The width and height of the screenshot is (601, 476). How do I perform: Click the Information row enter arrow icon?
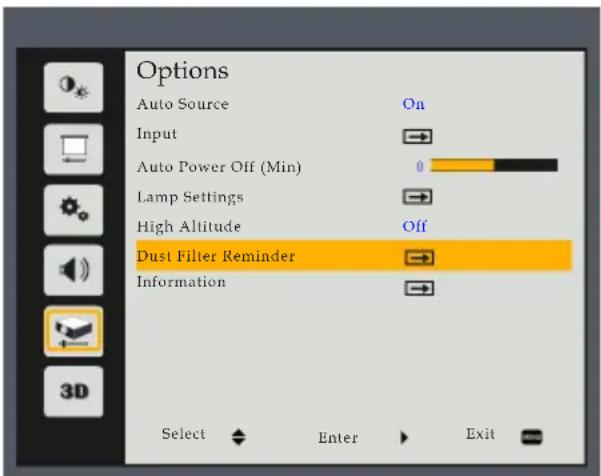click(419, 288)
